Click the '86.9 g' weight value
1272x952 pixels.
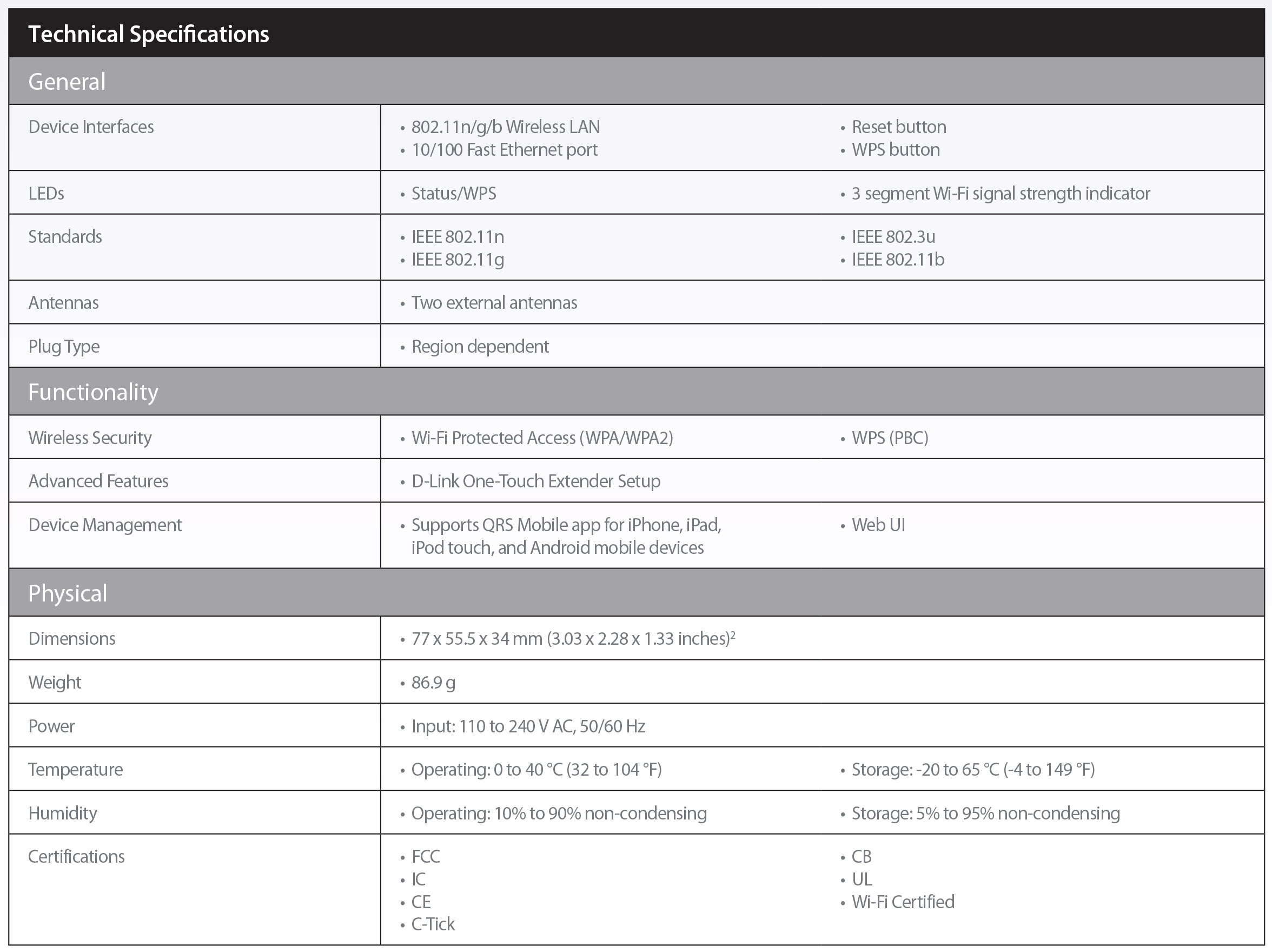[433, 683]
